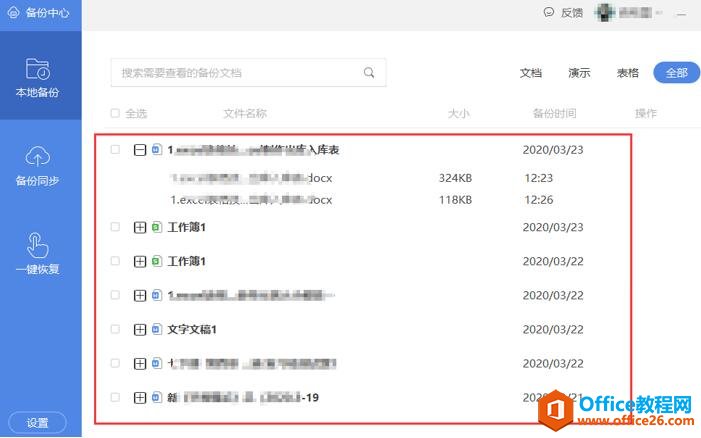Viewport: 701px width, 438px height.
Task: Filter by 表格 spreadsheets tab
Action: point(627,73)
